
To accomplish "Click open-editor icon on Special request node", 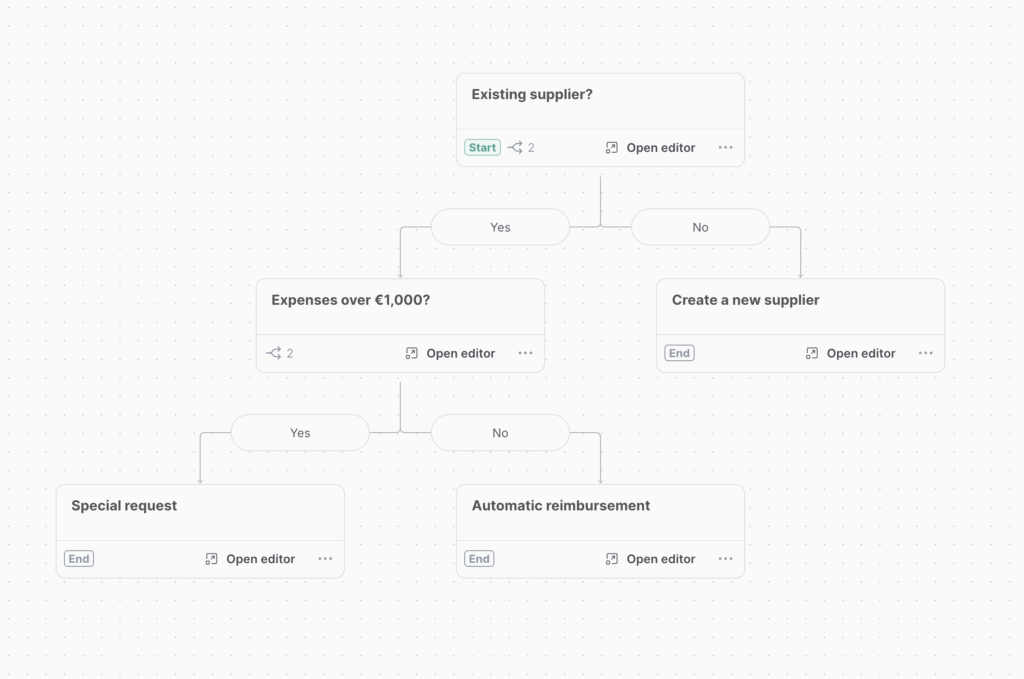I will (211, 559).
